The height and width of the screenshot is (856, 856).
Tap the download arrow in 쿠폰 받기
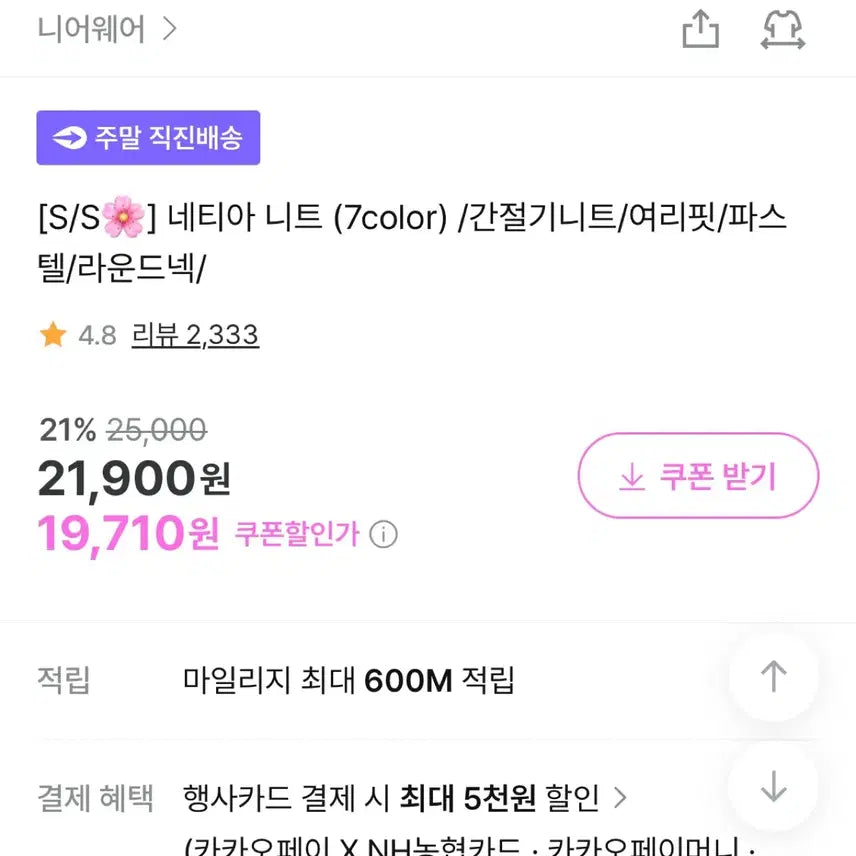tap(631, 477)
